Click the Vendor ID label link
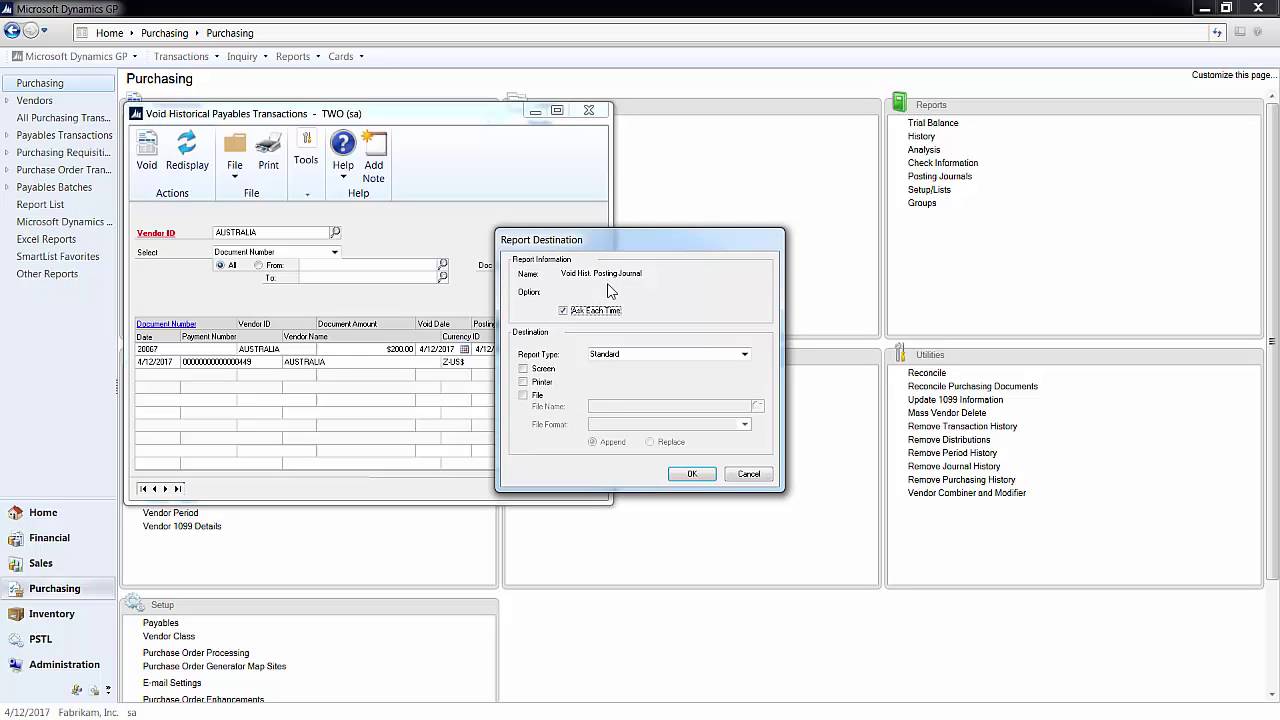 (156, 233)
